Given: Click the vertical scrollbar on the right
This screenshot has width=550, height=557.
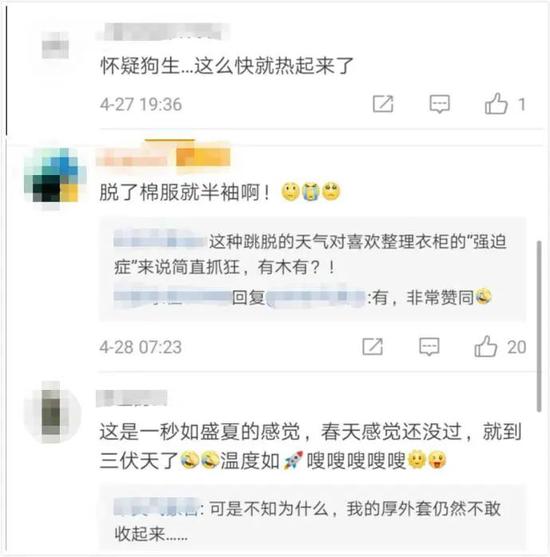Looking at the screenshot, I should pos(539,326).
